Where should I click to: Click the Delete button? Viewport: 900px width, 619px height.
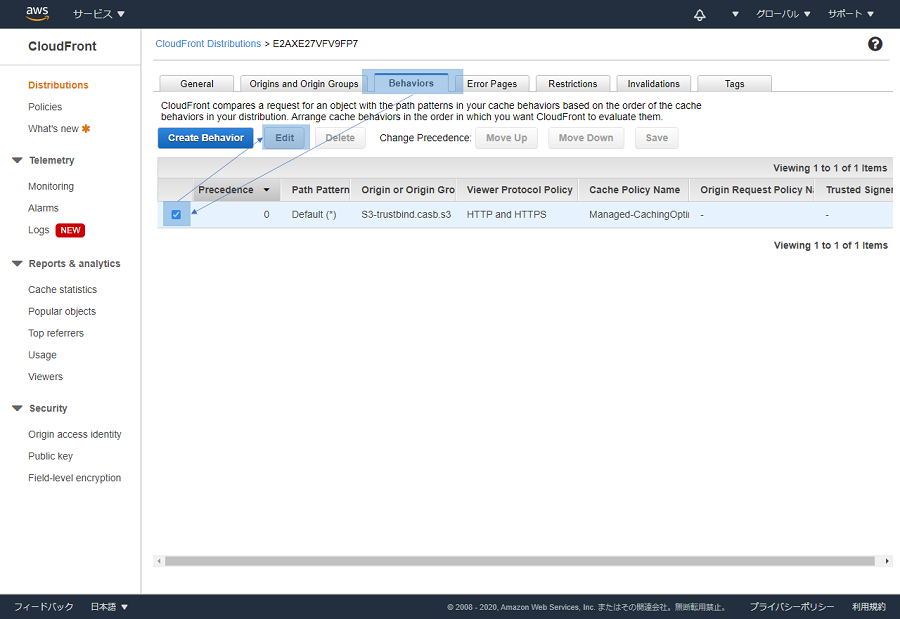pyautogui.click(x=340, y=138)
